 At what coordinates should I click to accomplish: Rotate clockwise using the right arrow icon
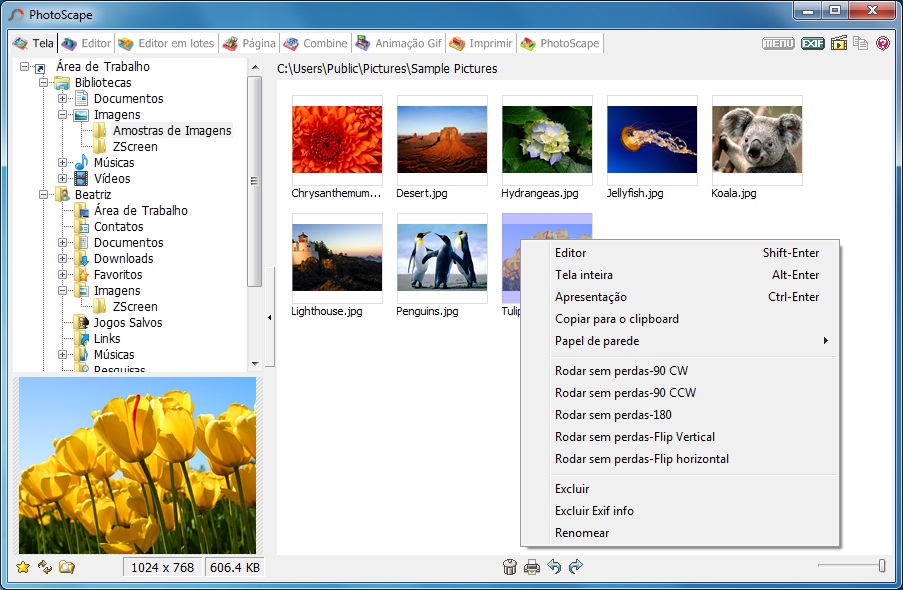coord(575,567)
